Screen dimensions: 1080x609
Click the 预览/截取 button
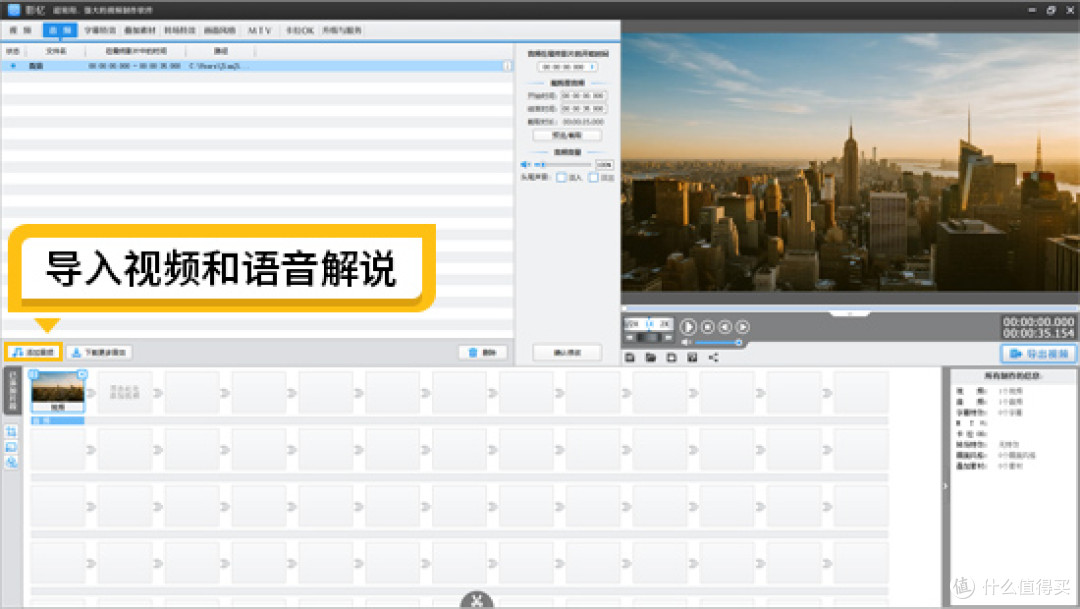[567, 136]
